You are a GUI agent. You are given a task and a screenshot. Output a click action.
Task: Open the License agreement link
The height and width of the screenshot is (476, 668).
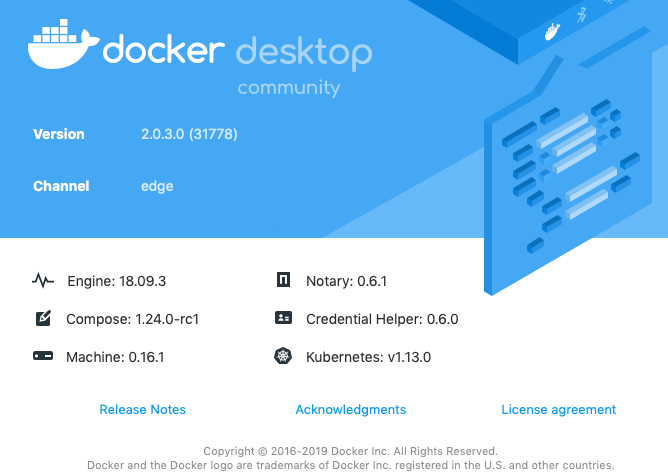click(x=559, y=410)
